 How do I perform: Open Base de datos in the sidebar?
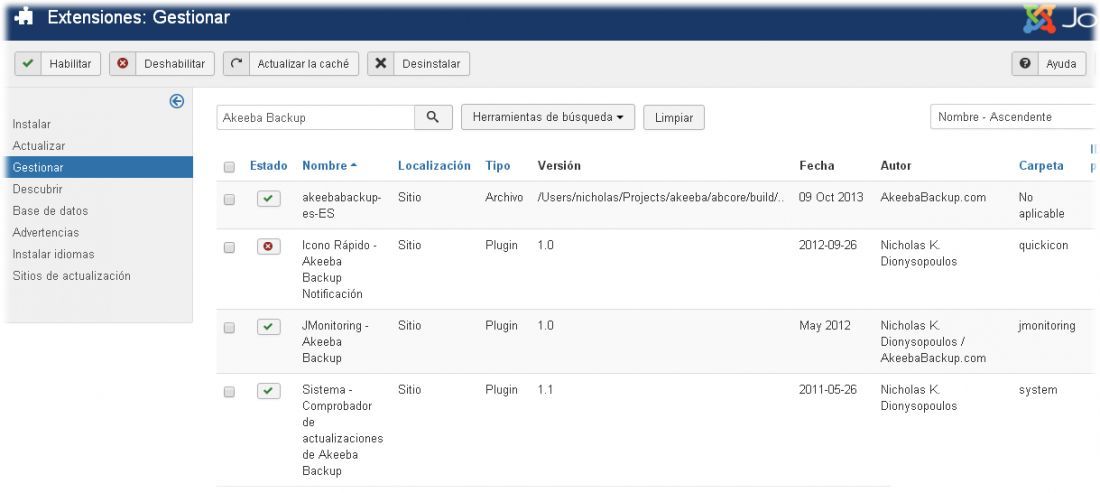(50, 211)
